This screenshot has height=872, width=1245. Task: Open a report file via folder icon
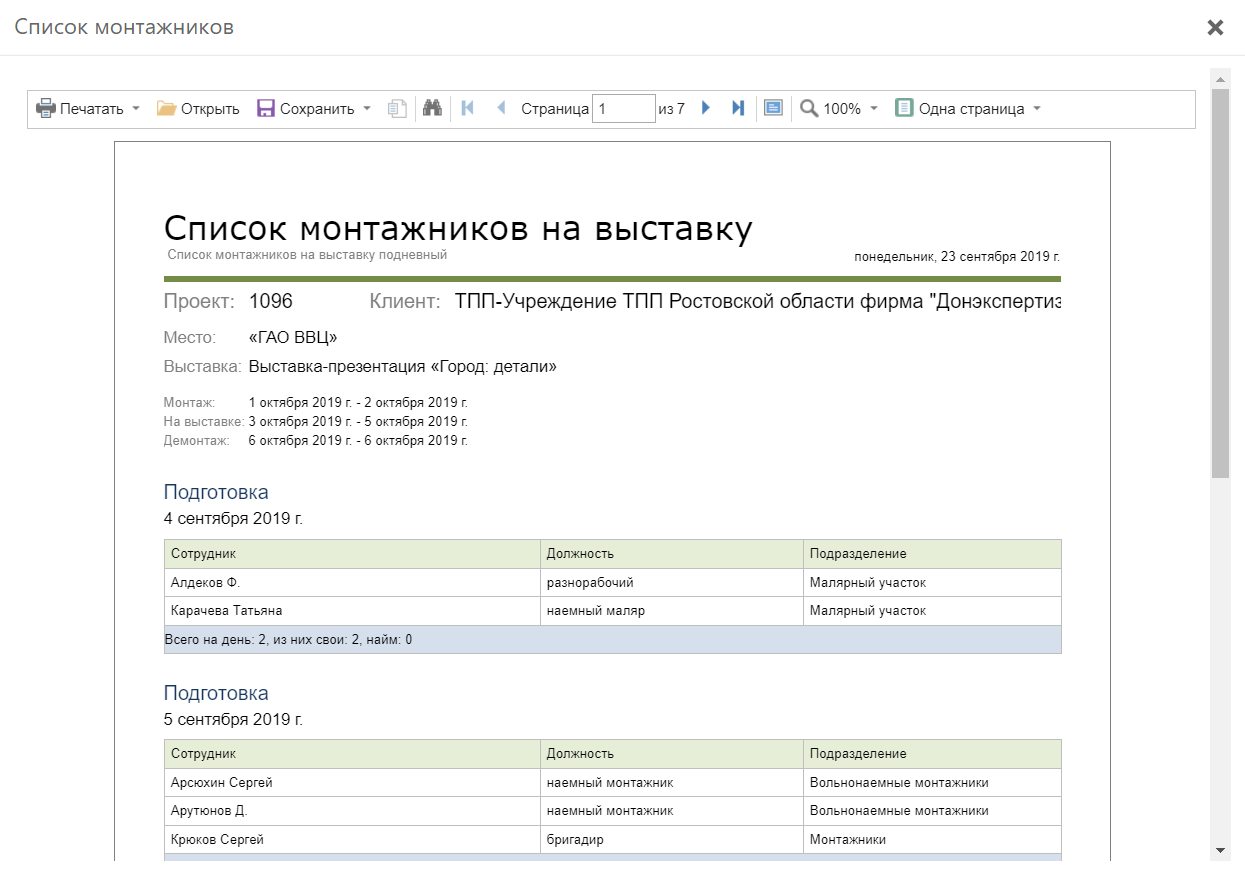coord(166,109)
